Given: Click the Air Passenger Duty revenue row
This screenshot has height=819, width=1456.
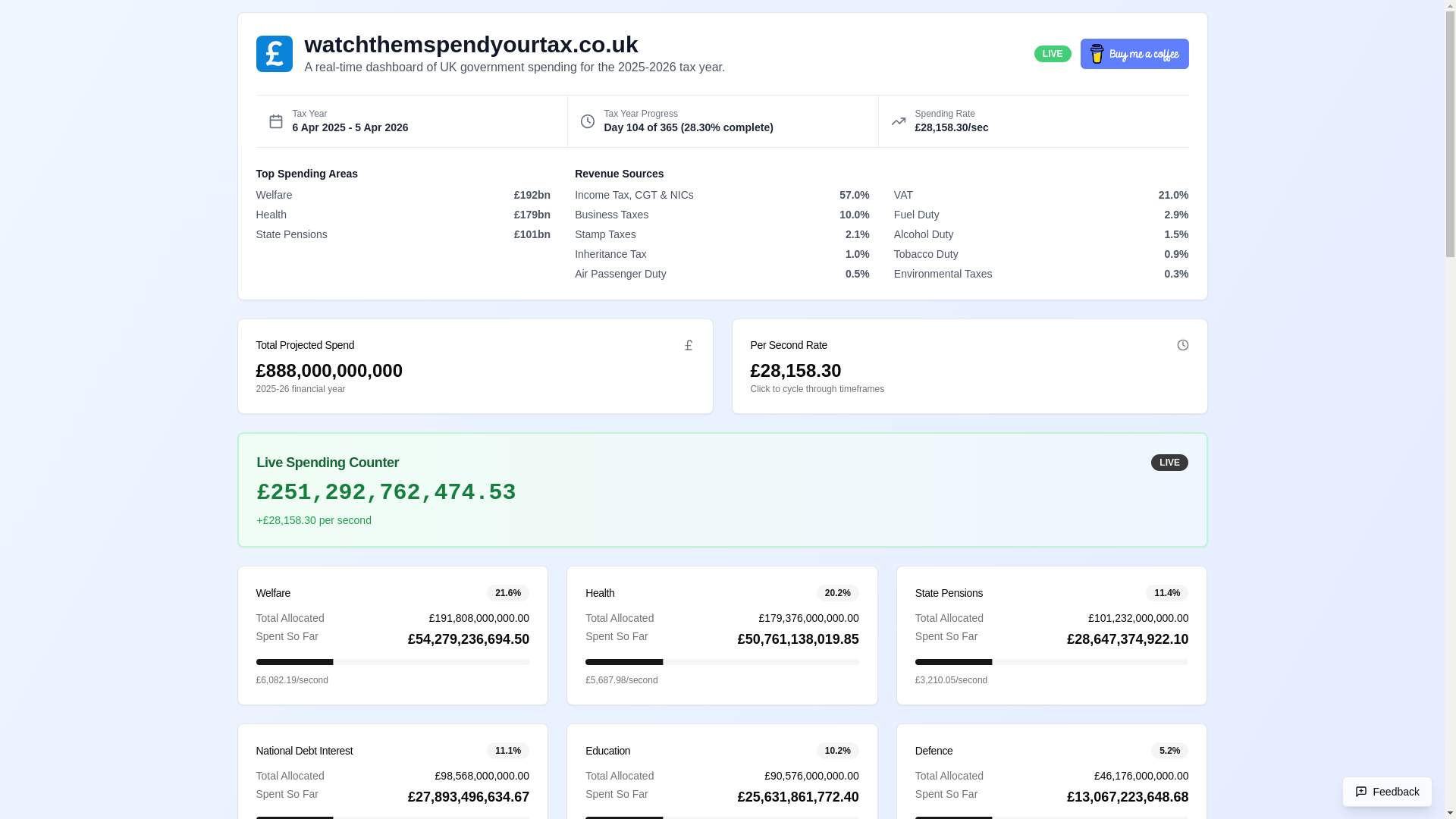Looking at the screenshot, I should tap(721, 274).
